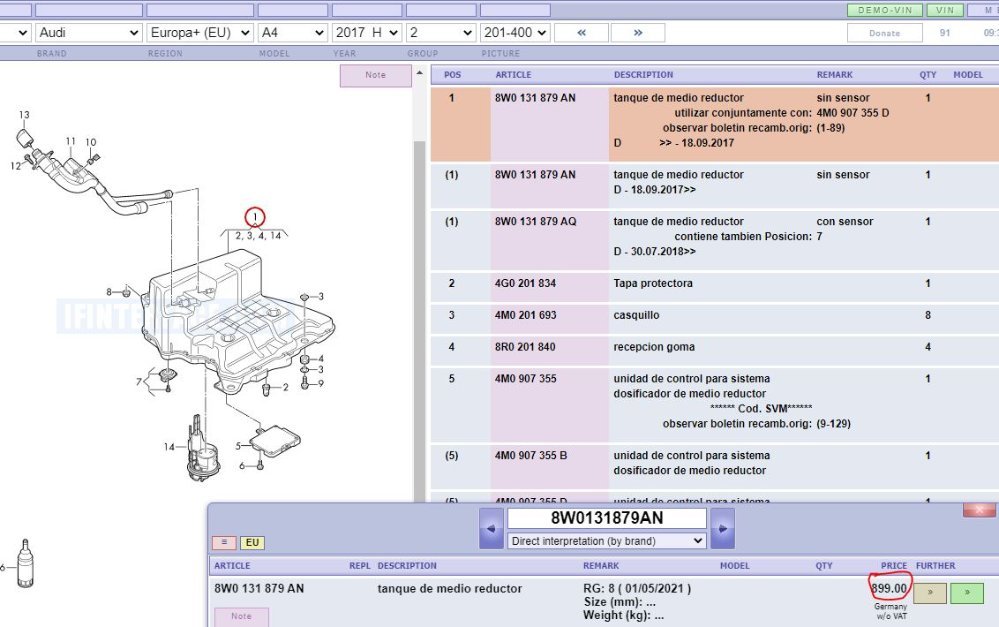
Task: Click position 1 callout in the diagram
Action: coord(255,217)
